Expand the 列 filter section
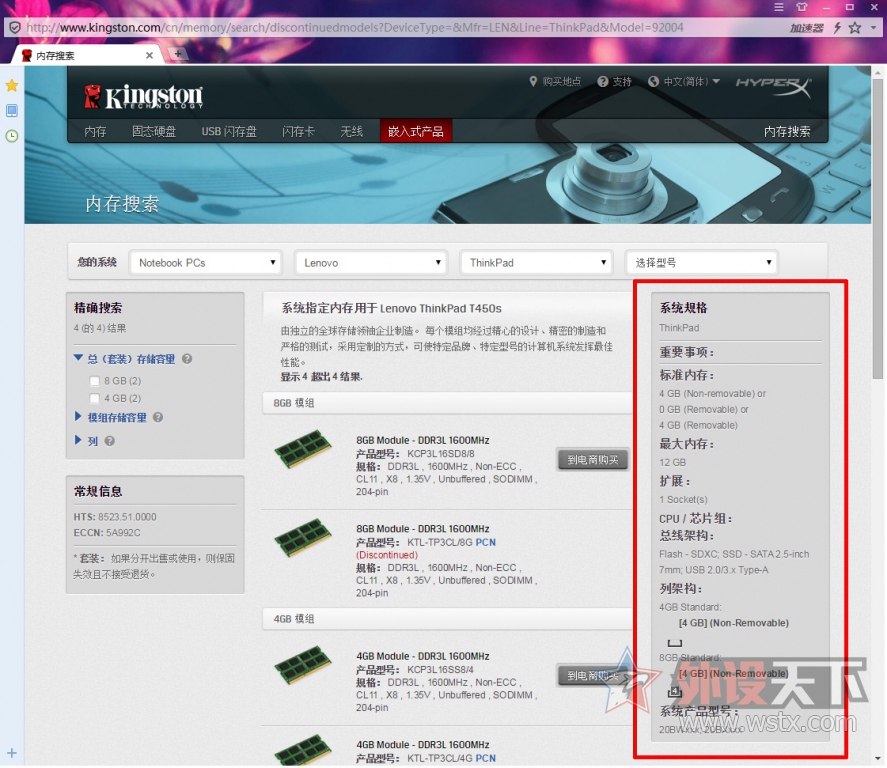The image size is (887, 768). (78, 439)
